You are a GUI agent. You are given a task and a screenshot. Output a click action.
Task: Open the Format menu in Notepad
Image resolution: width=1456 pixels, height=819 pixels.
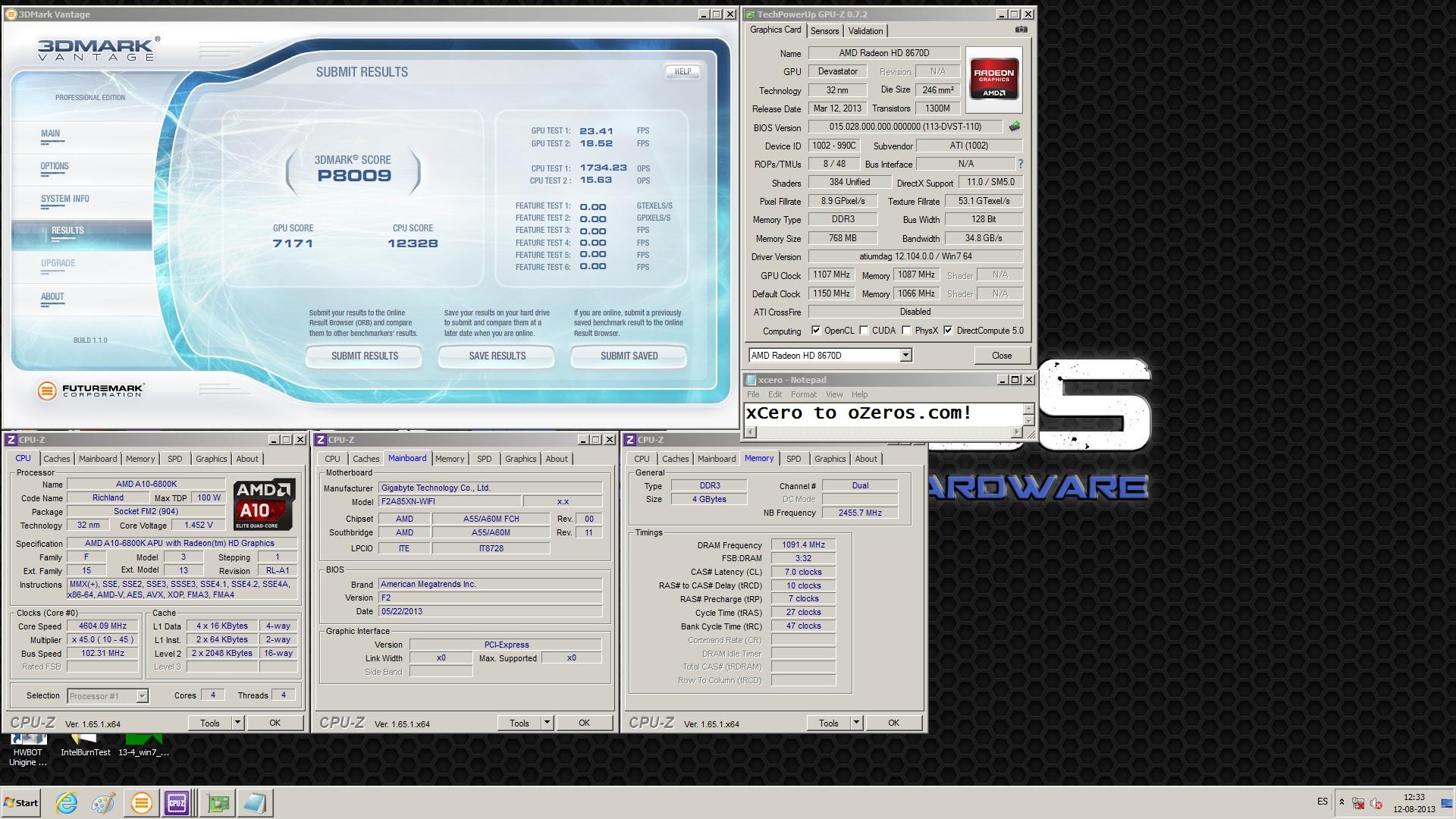(804, 394)
